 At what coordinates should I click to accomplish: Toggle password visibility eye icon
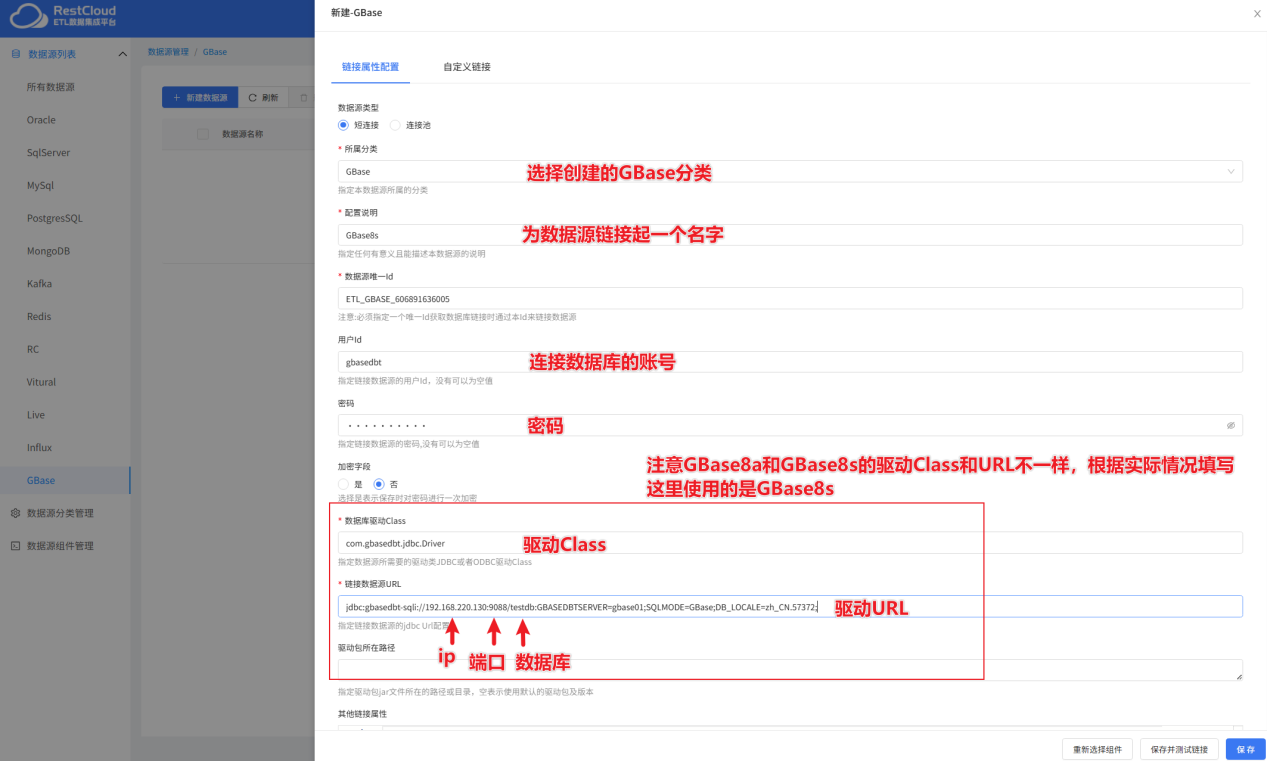(x=1231, y=425)
